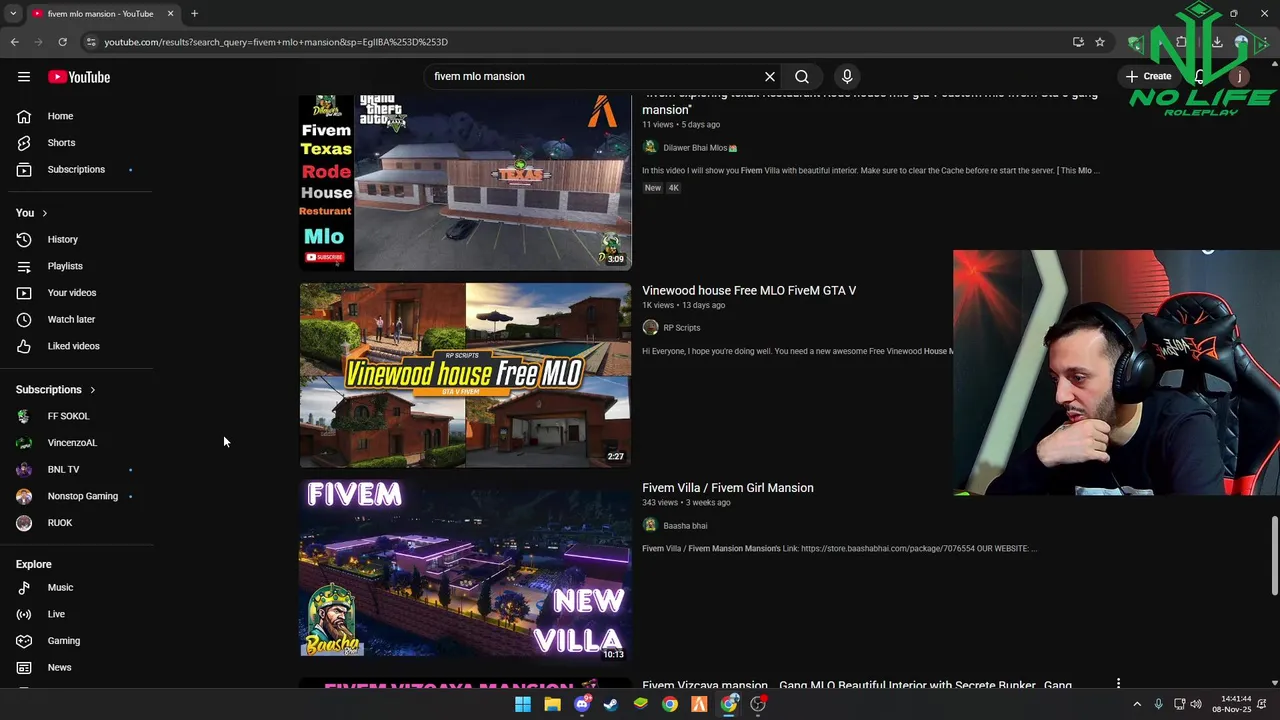Viewport: 1280px width, 720px height.
Task: Open Baasha bhai channel link
Action: (685, 526)
